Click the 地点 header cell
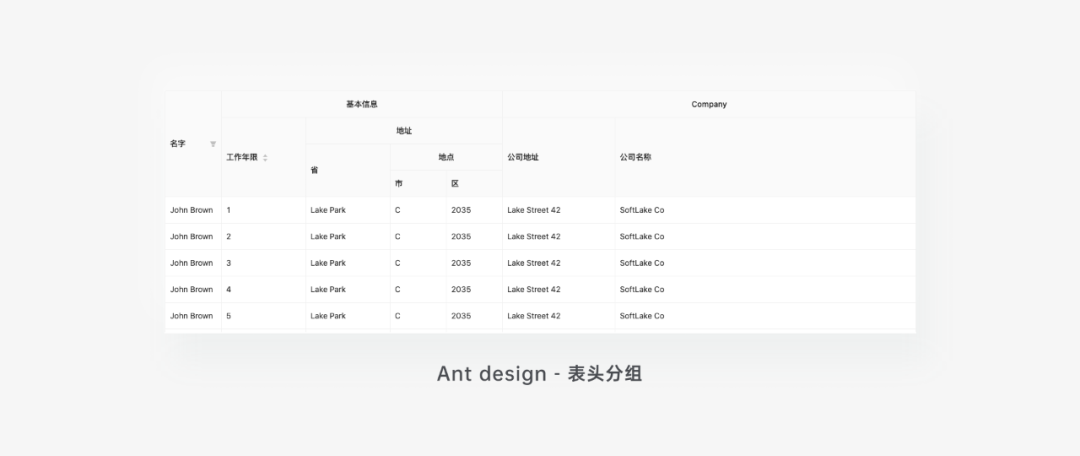1080x456 pixels. pyautogui.click(x=446, y=157)
